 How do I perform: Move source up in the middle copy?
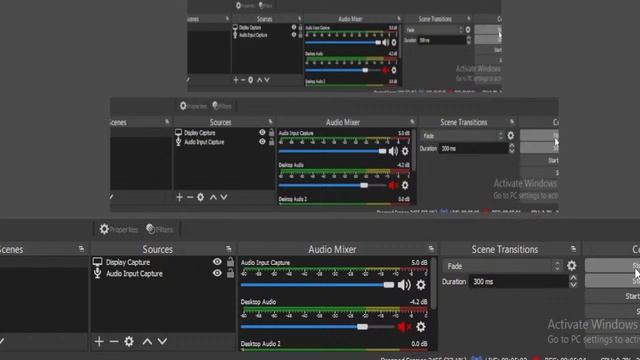(x=213, y=197)
